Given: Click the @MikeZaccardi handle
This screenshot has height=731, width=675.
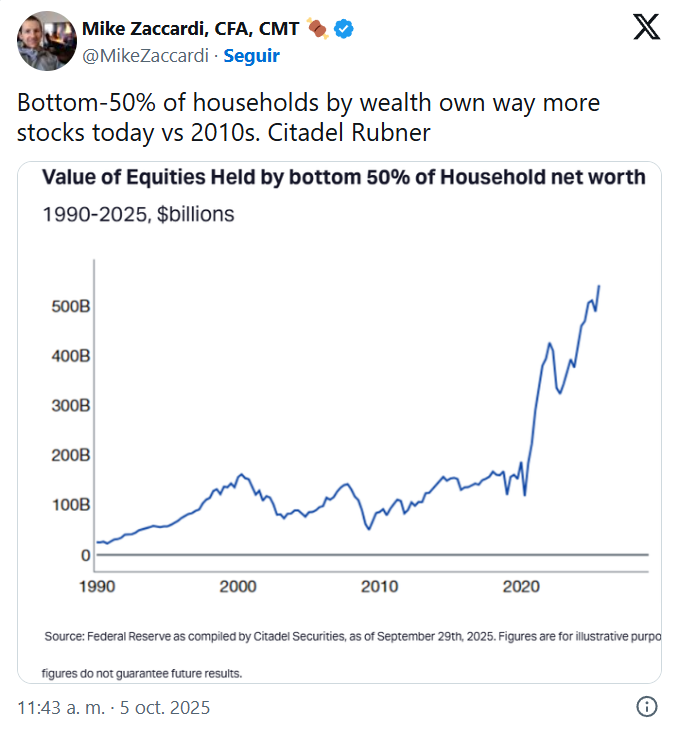Looking at the screenshot, I should (x=143, y=56).
